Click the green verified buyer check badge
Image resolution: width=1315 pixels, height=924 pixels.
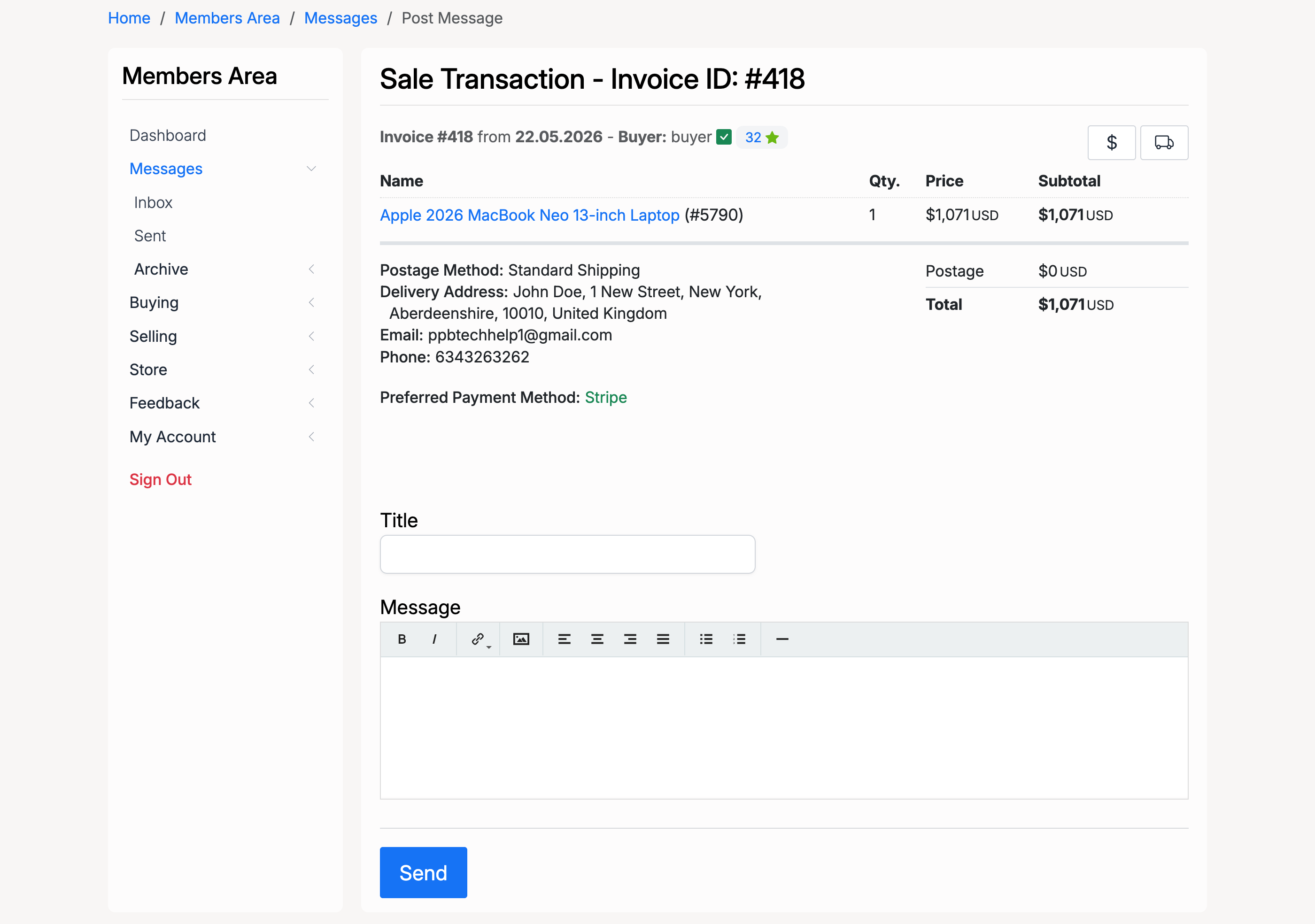(x=724, y=138)
